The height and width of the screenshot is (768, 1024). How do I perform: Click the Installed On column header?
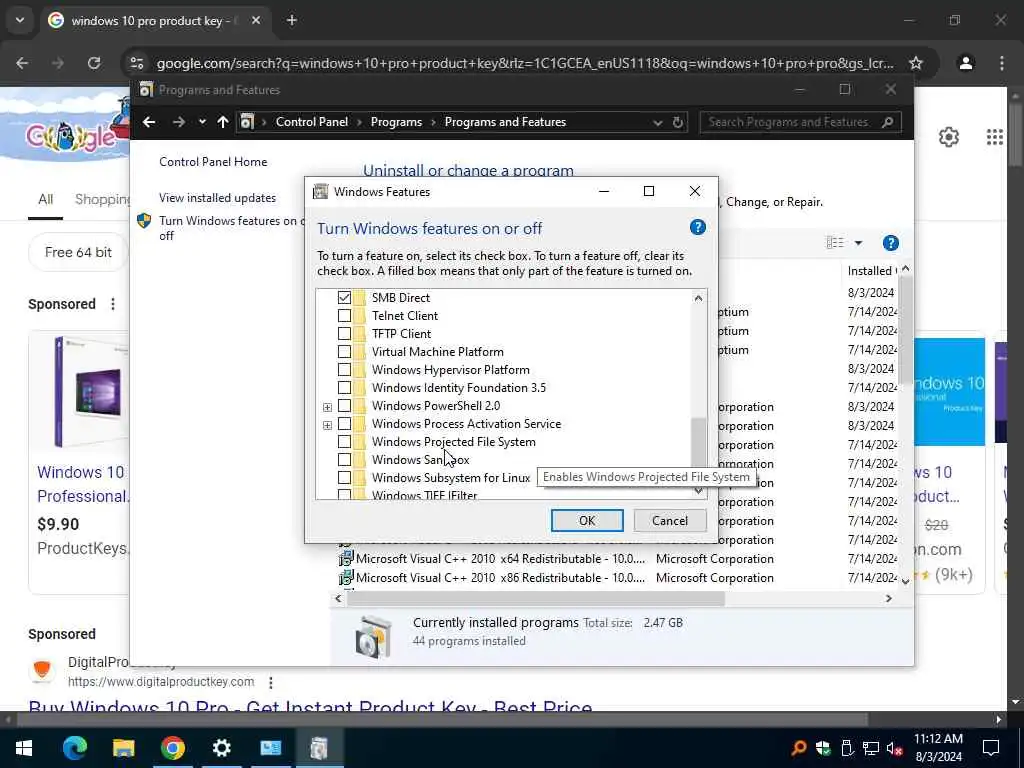click(871, 270)
